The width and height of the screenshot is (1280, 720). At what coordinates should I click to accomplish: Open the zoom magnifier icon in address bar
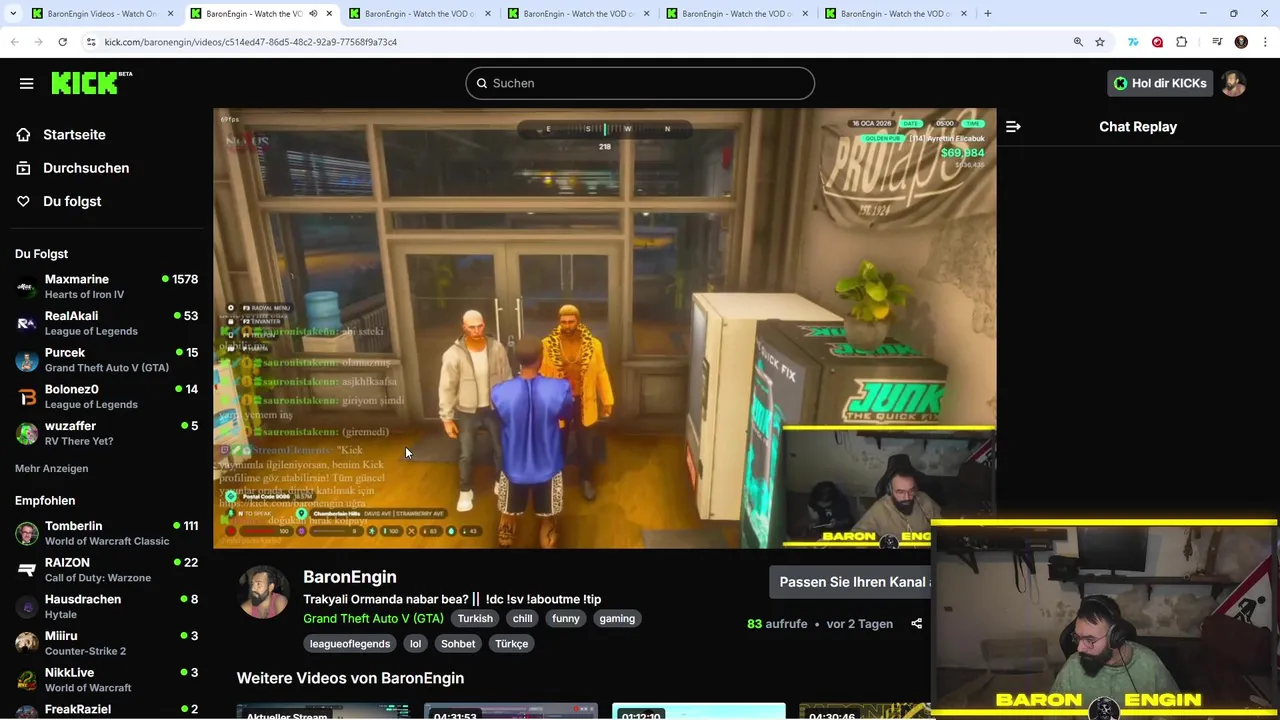click(1078, 42)
